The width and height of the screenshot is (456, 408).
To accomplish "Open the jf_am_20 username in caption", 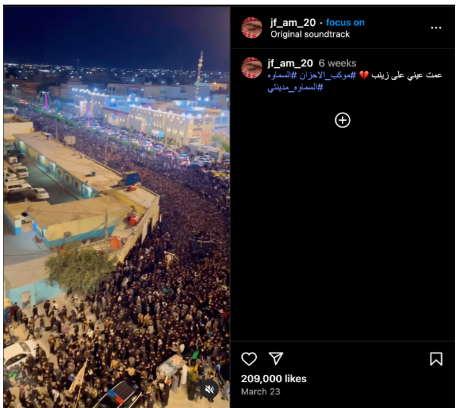I will point(290,63).
